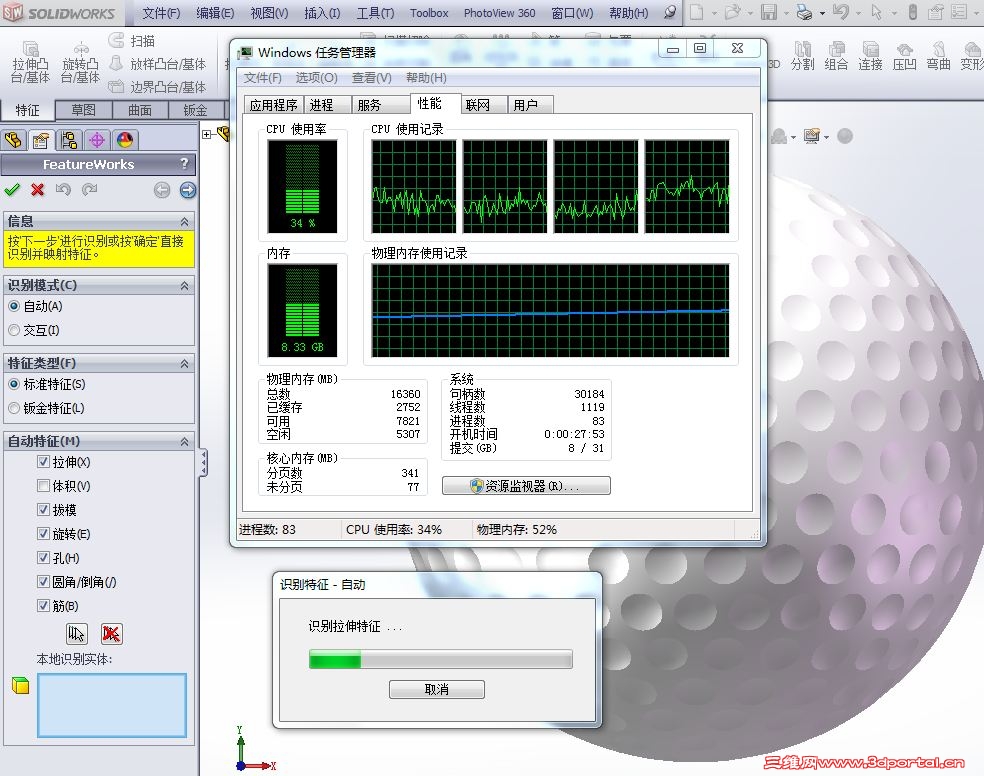Click the Join (连接) tool icon
Screen dimensions: 984x776
(x=870, y=56)
